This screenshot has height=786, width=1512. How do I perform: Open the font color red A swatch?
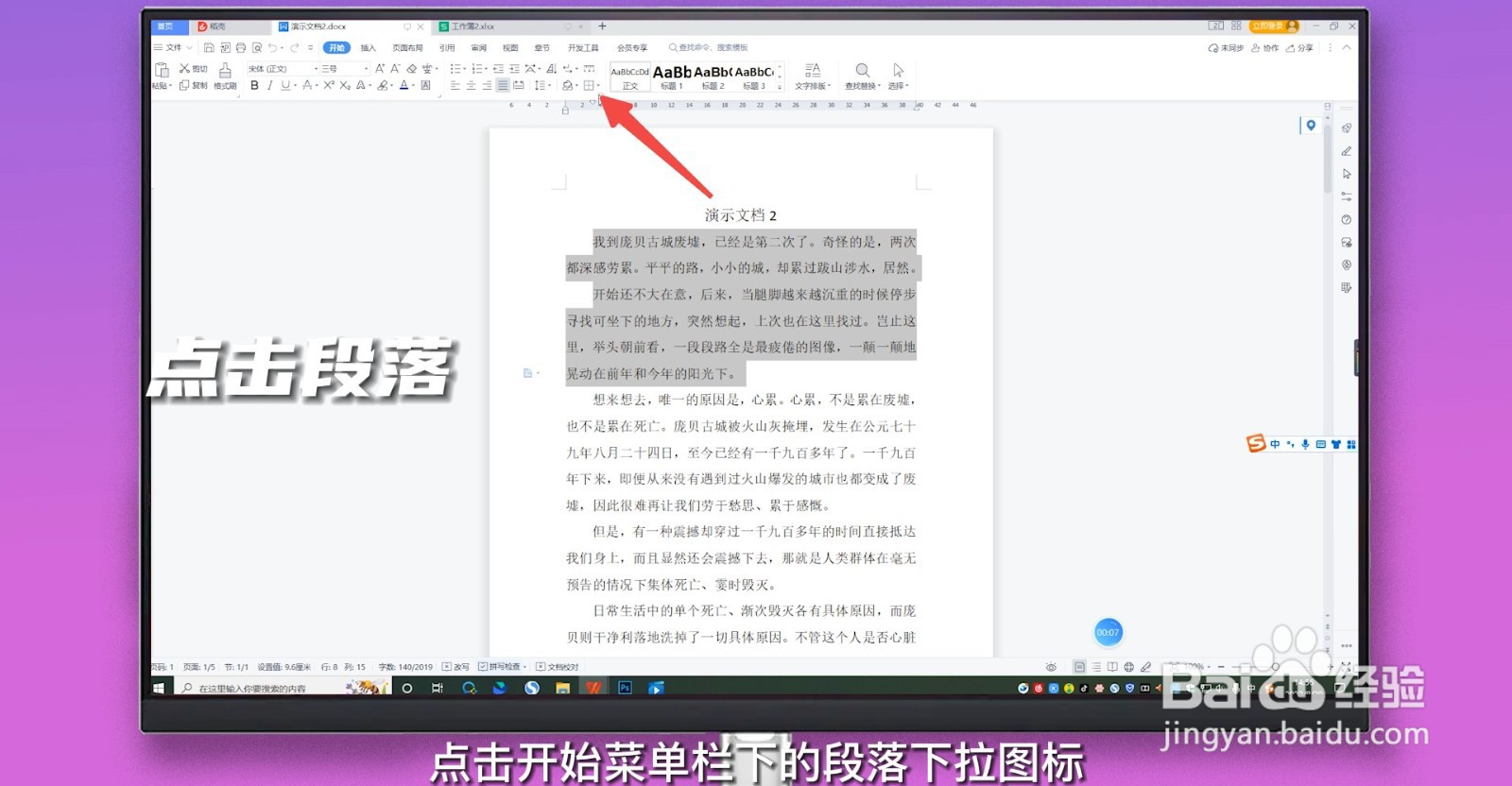pos(404,85)
